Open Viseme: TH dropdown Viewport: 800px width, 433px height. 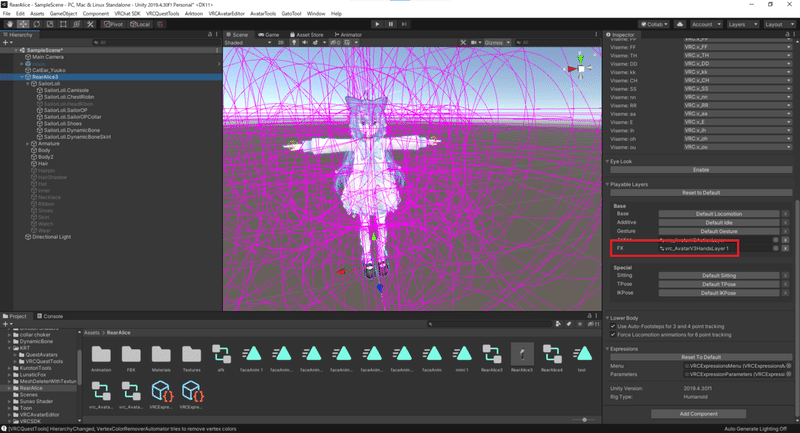[x=738, y=56]
